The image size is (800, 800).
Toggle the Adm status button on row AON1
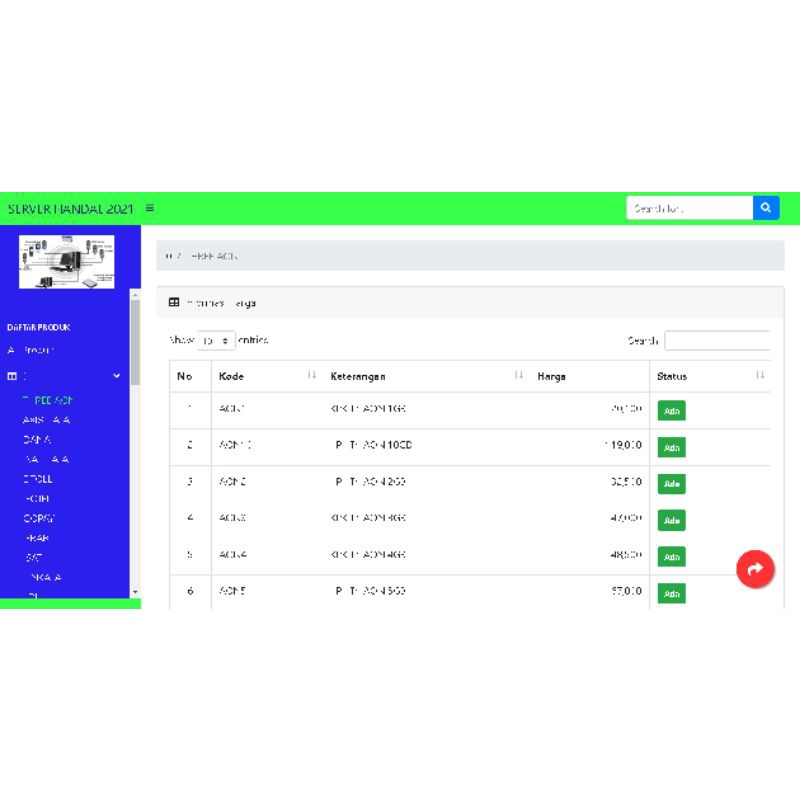tap(671, 410)
